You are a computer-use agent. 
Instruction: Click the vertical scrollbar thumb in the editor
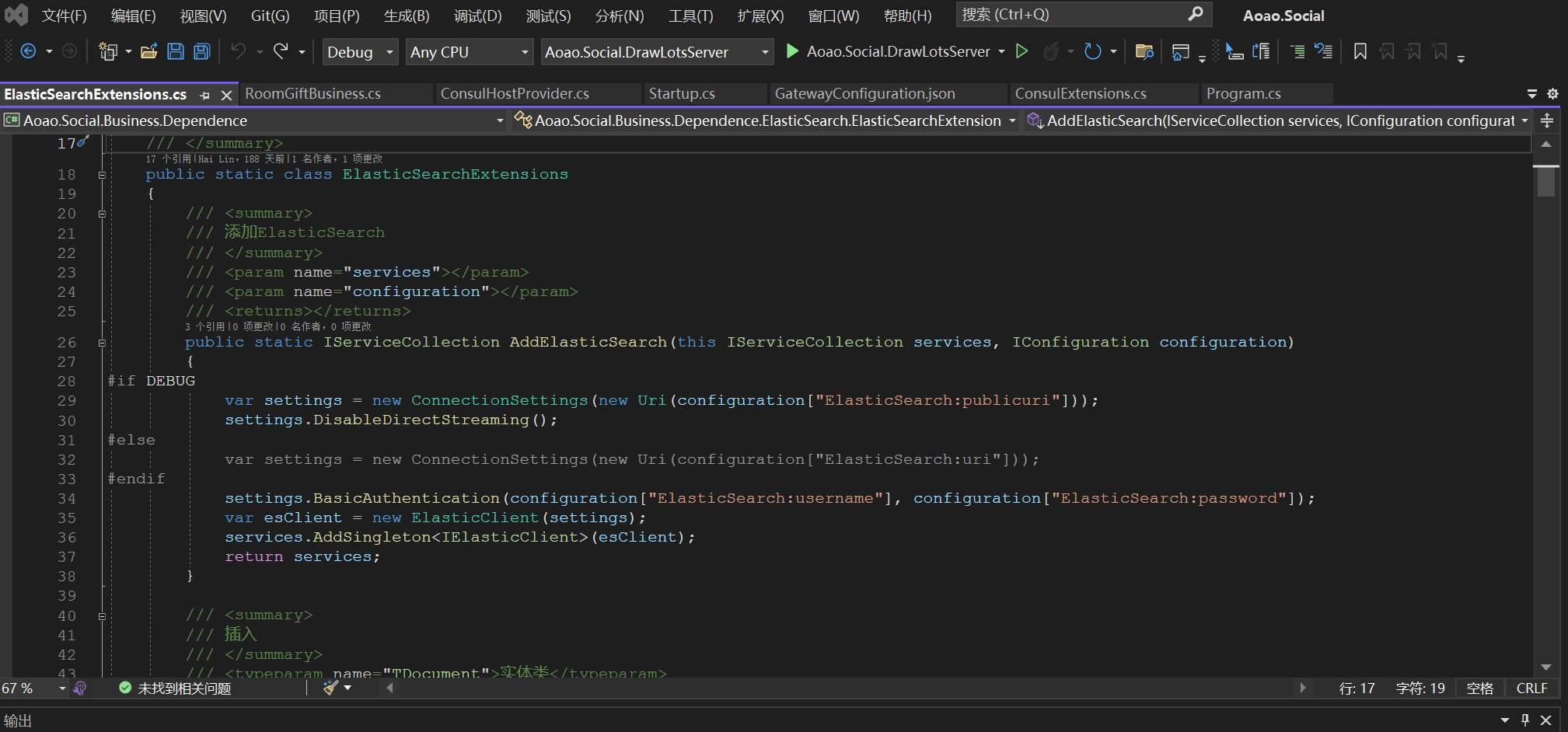(1546, 181)
